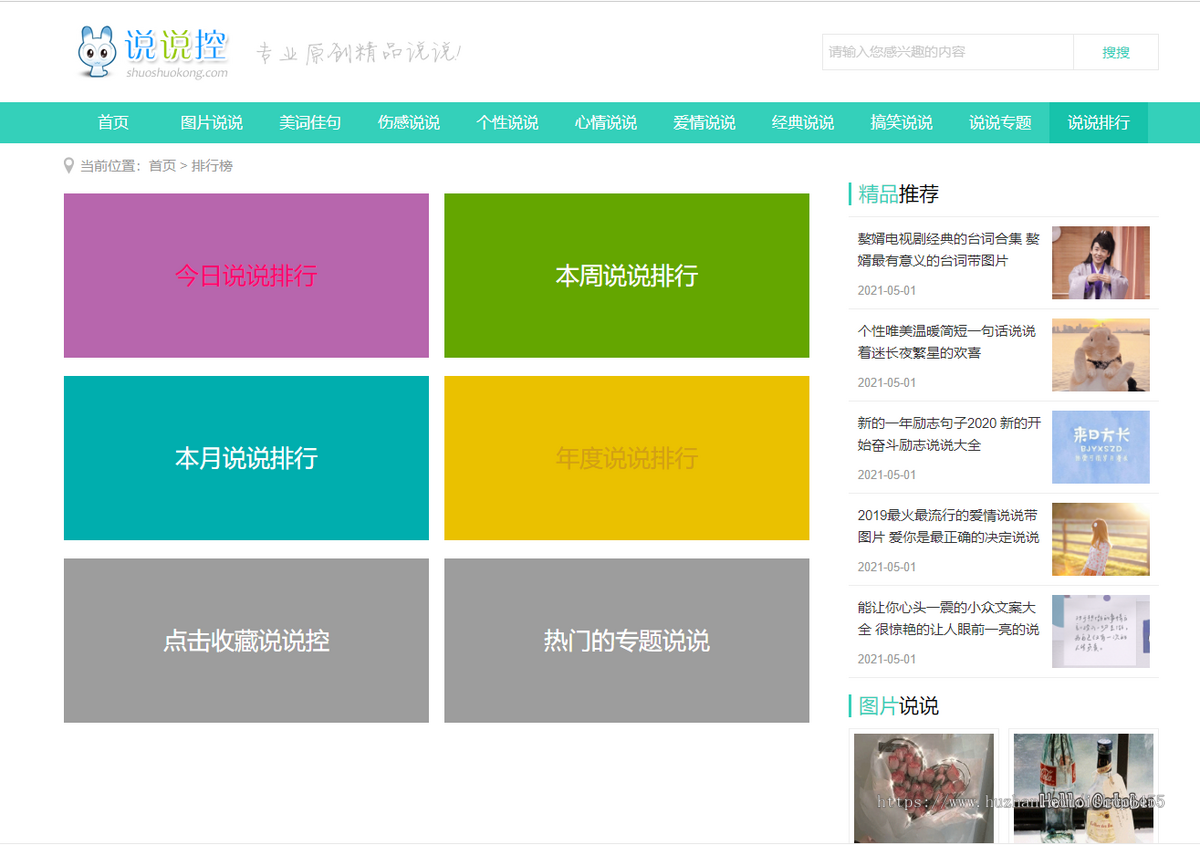This screenshot has height=845, width=1200.
Task: Click the heart-shaped candy picture in 图片说说
Action: pos(923,788)
